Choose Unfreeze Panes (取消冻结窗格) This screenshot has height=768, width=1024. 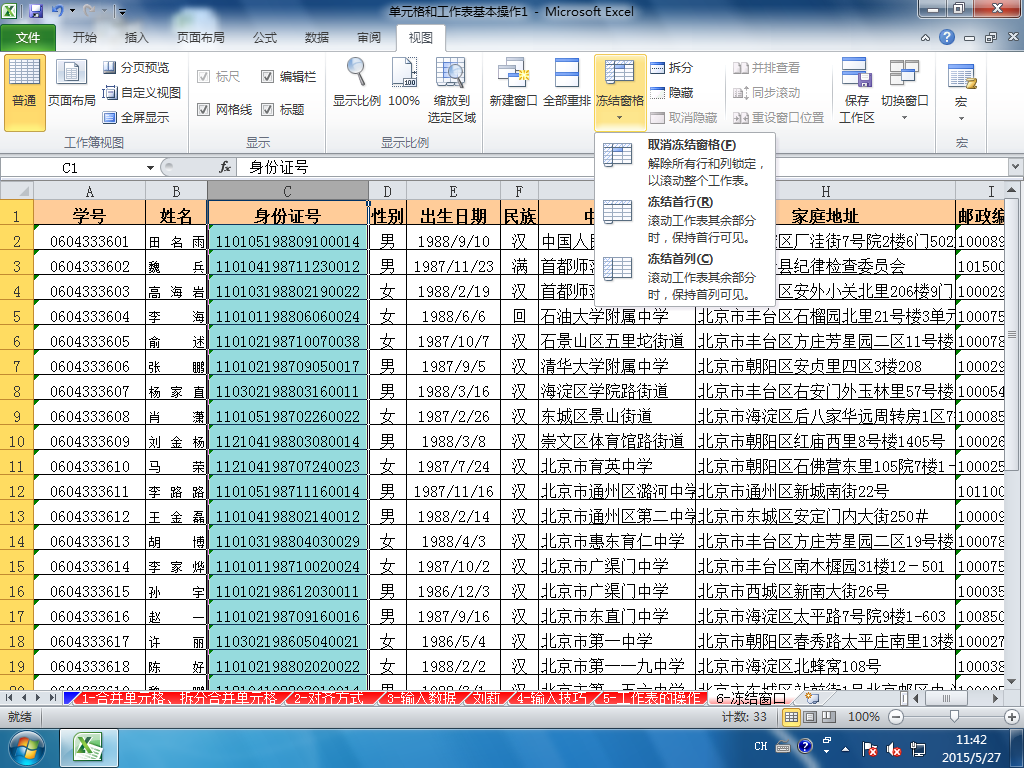tap(684, 162)
